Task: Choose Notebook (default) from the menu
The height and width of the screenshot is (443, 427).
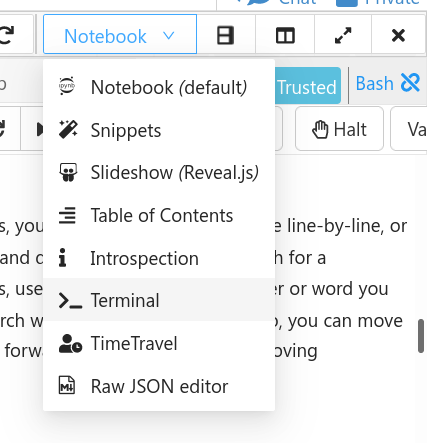Action: pyautogui.click(x=159, y=88)
